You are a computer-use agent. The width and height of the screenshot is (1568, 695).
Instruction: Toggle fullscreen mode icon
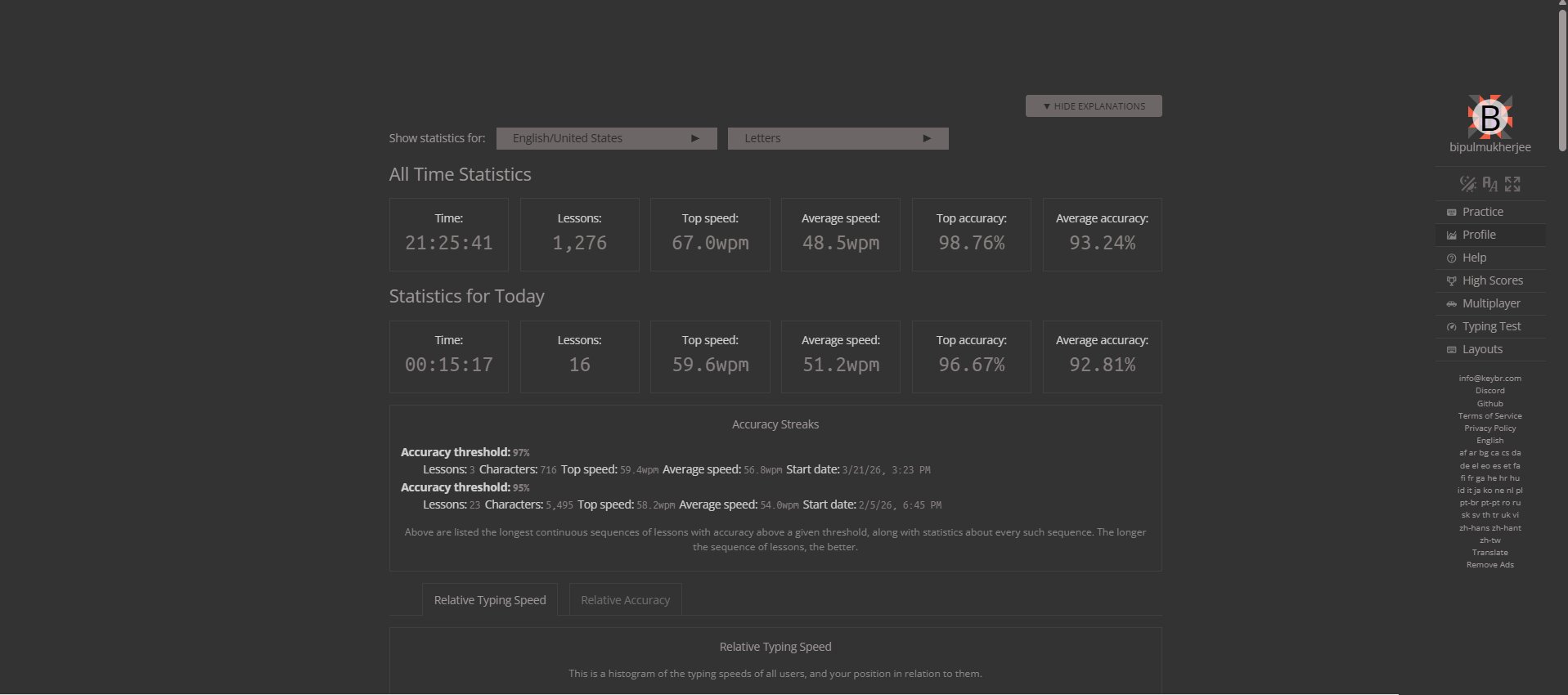1512,184
